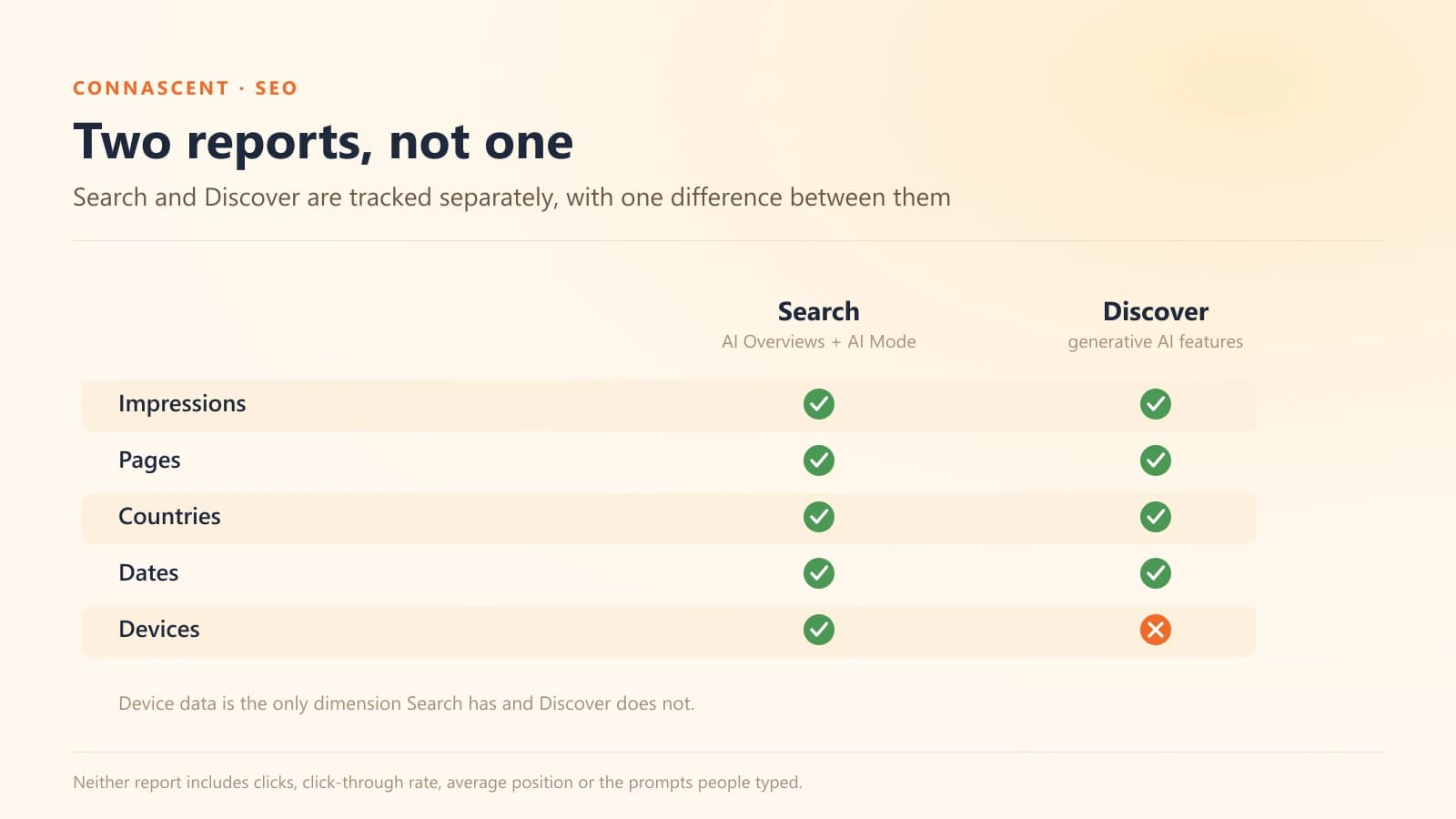Viewport: 1456px width, 819px height.
Task: Click the Search checkmark in Dates row
Action: pos(819,573)
